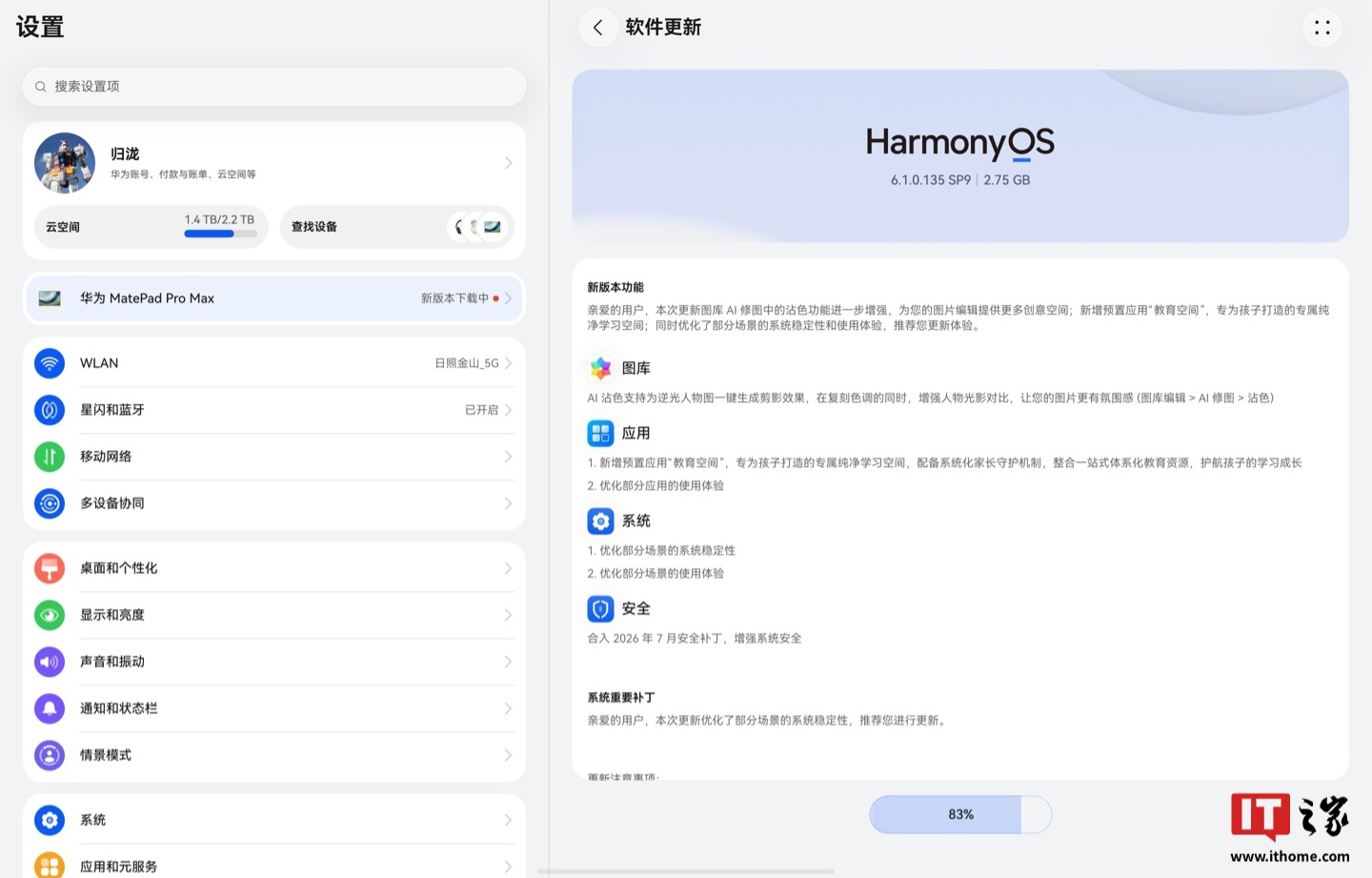The image size is (1372, 878).
Task: Expand the 移动网络 row chevron
Action: point(508,457)
